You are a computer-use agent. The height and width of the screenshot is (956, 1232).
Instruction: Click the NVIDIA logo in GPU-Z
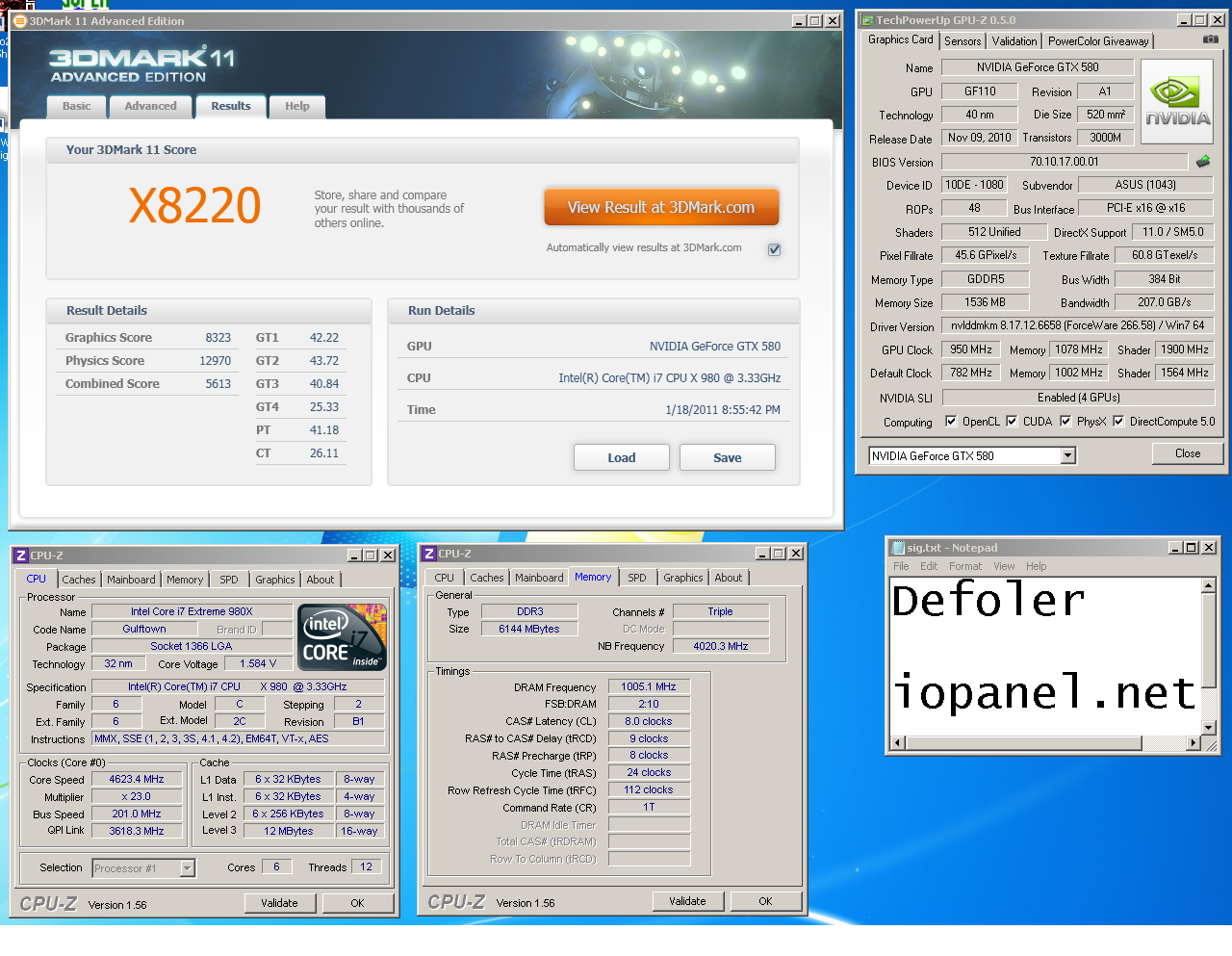coord(1177,102)
